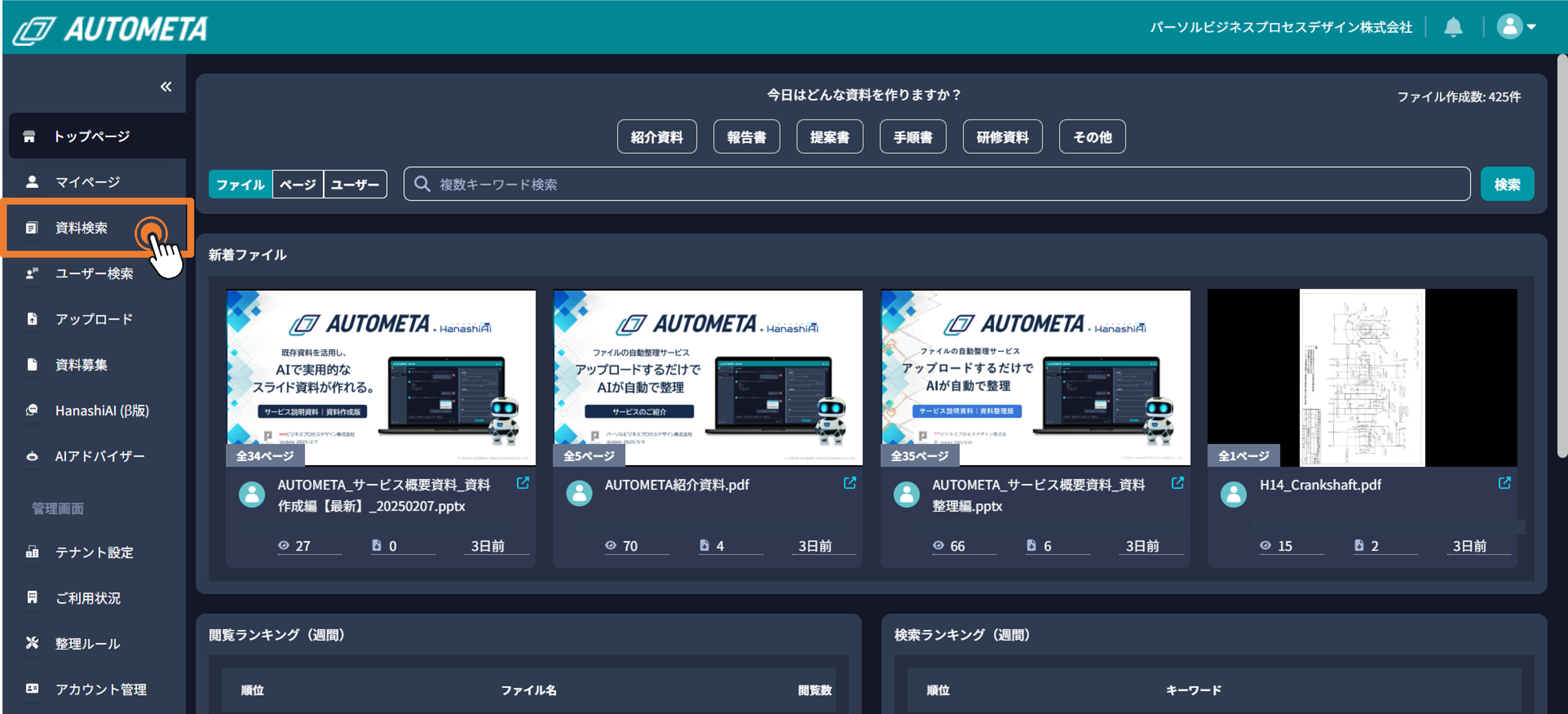Click the ファイル作成数: 425件 text
Image resolution: width=1568 pixels, height=714 pixels.
pos(1458,97)
